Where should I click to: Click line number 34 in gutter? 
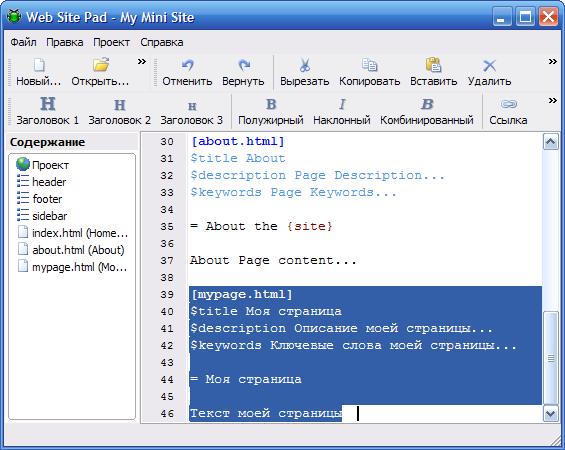tap(167, 209)
